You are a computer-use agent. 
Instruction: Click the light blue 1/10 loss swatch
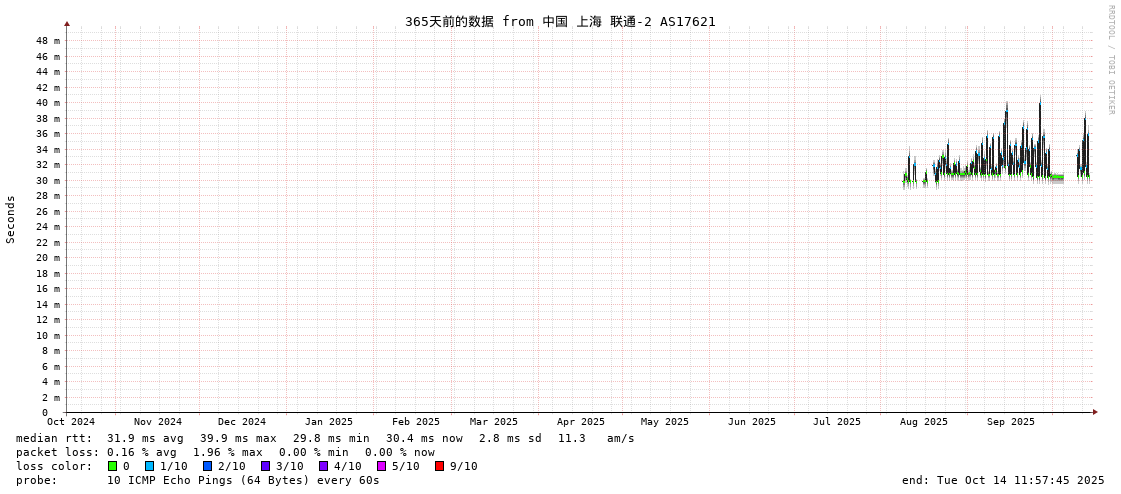pyautogui.click(x=149, y=466)
